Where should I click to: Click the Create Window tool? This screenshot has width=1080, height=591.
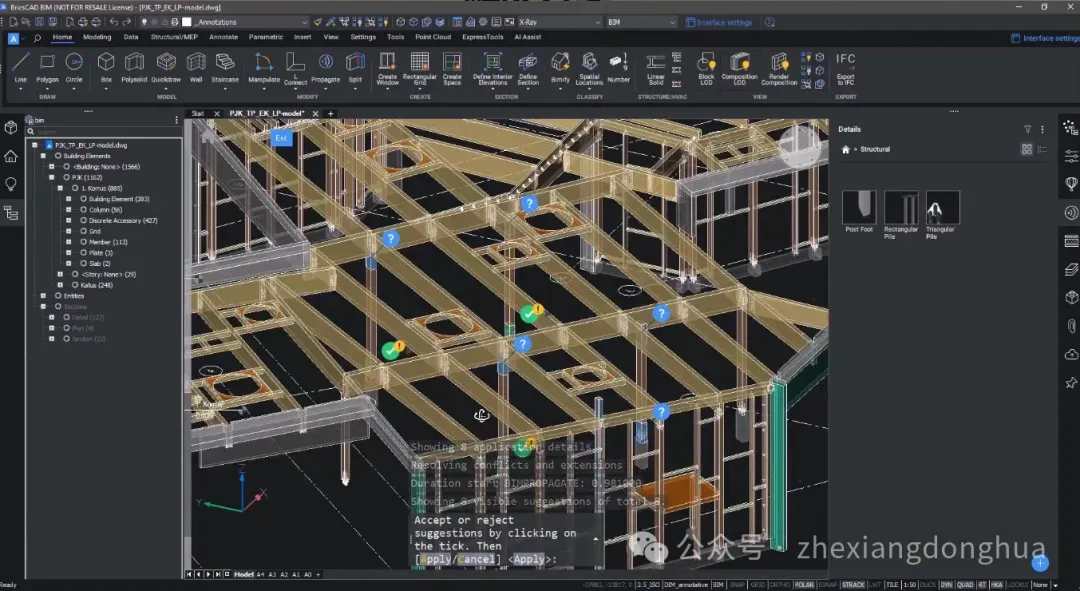(387, 69)
